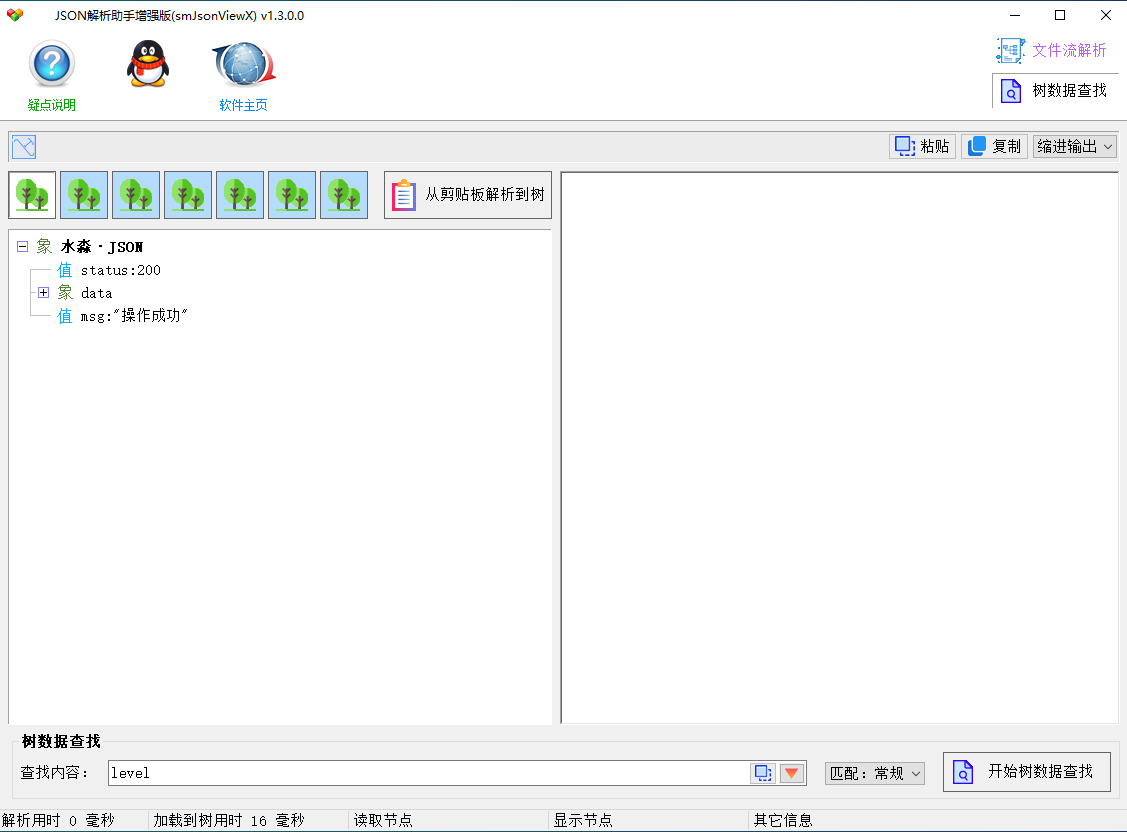Click the paste icon inside search field
This screenshot has height=832, width=1127.
(763, 773)
